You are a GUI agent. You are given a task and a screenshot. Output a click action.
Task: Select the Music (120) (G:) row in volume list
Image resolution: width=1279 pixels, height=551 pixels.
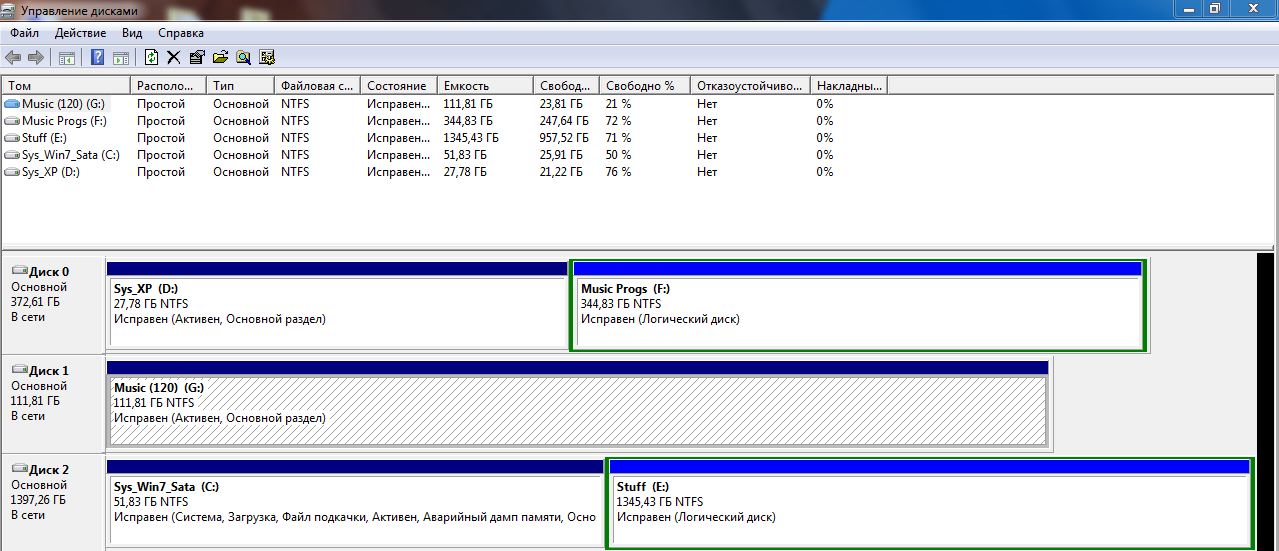tap(445, 104)
